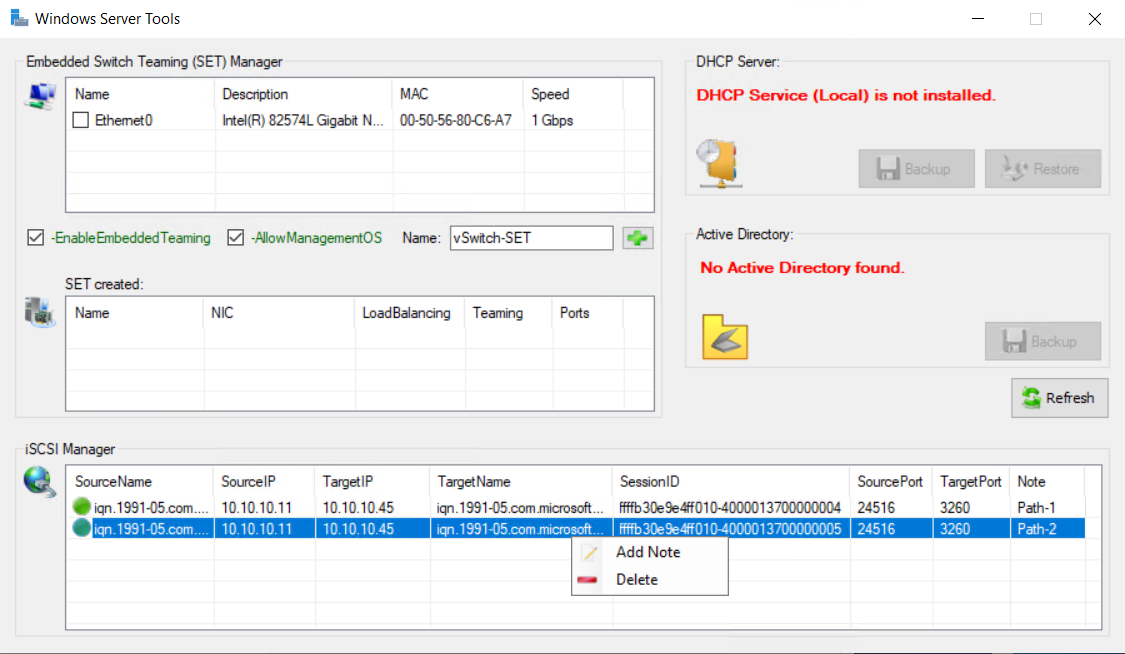Click the iSCSI Manager globe icon
The height and width of the screenshot is (654, 1125).
click(39, 481)
